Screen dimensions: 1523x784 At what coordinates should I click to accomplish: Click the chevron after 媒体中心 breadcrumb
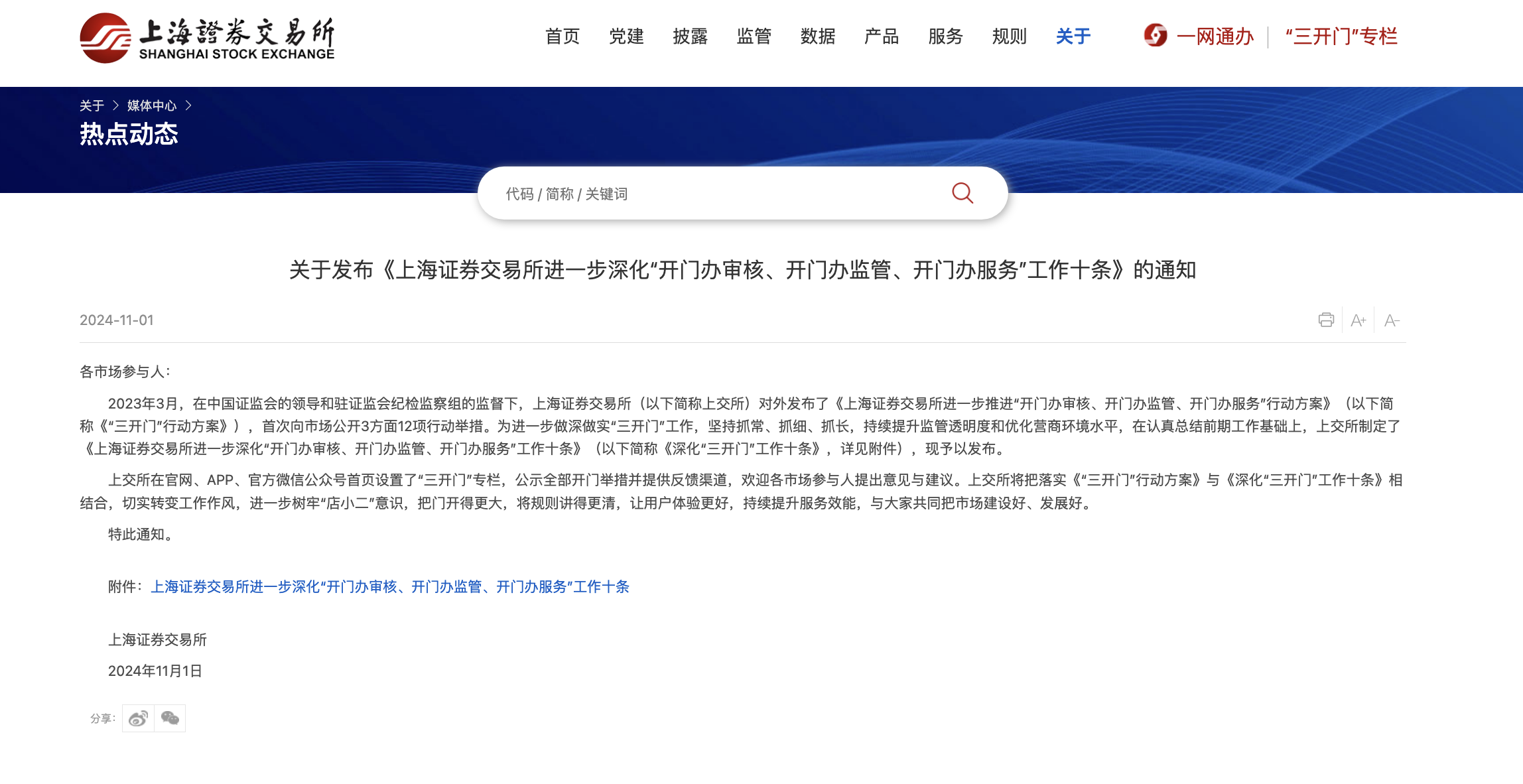click(188, 105)
